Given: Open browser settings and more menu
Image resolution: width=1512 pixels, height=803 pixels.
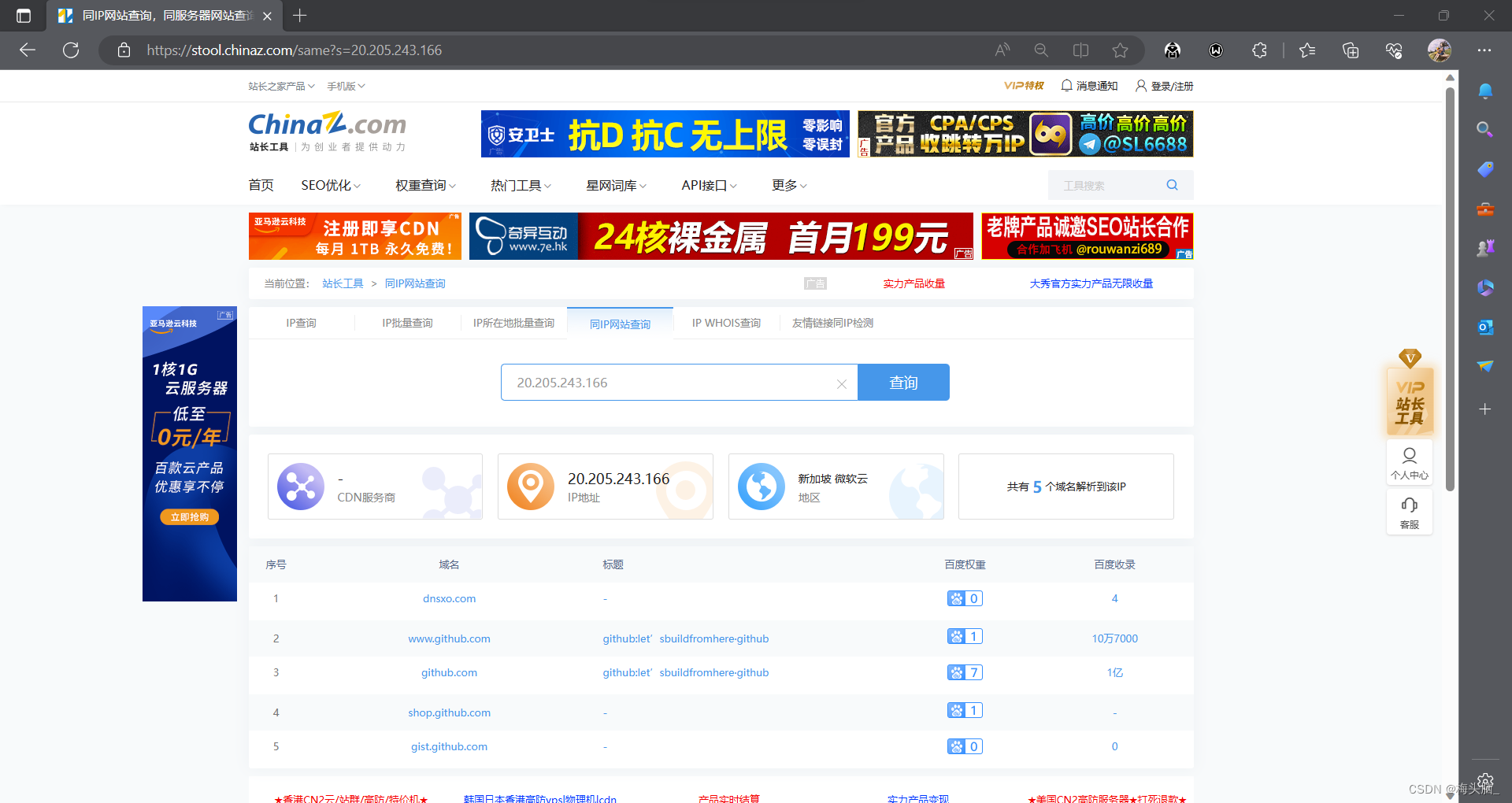Looking at the screenshot, I should [1484, 50].
